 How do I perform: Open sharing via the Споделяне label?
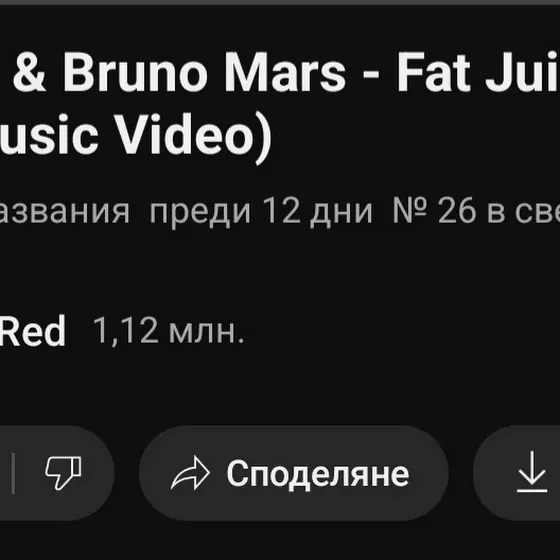pos(318,474)
